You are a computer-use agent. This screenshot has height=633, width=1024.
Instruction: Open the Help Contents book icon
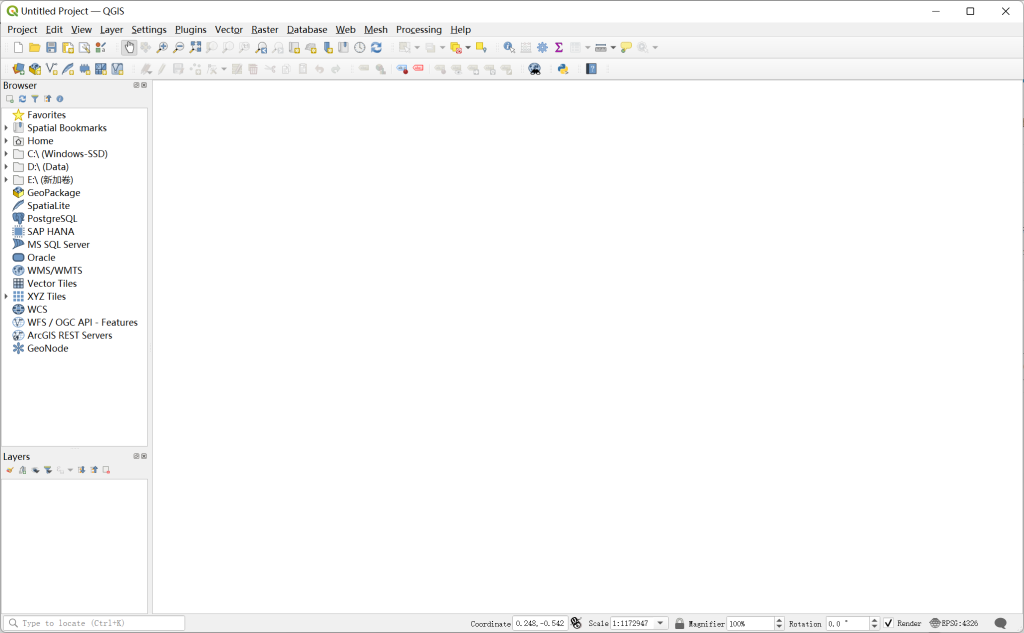[x=592, y=69]
